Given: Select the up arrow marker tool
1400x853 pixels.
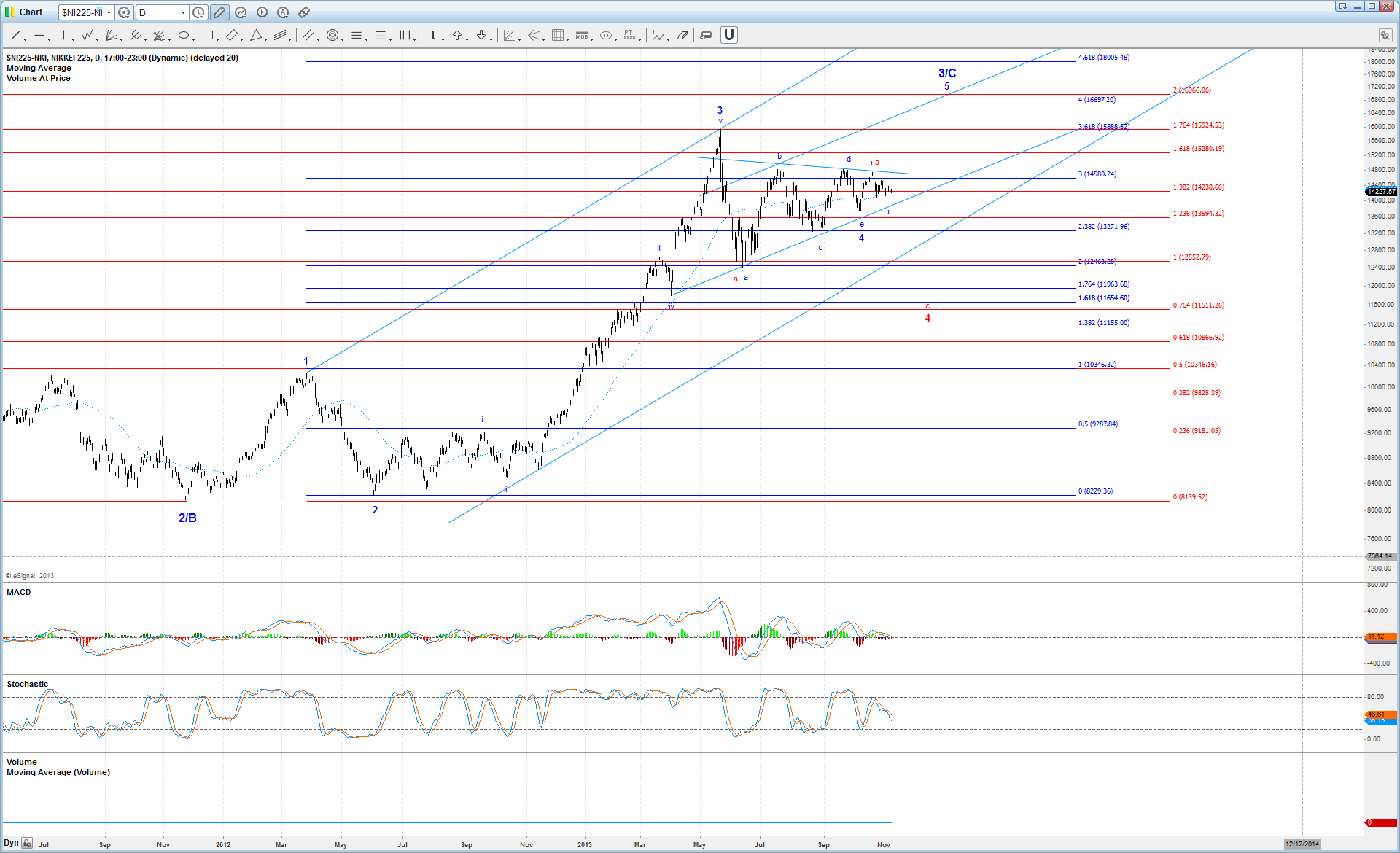Looking at the screenshot, I should click(457, 35).
